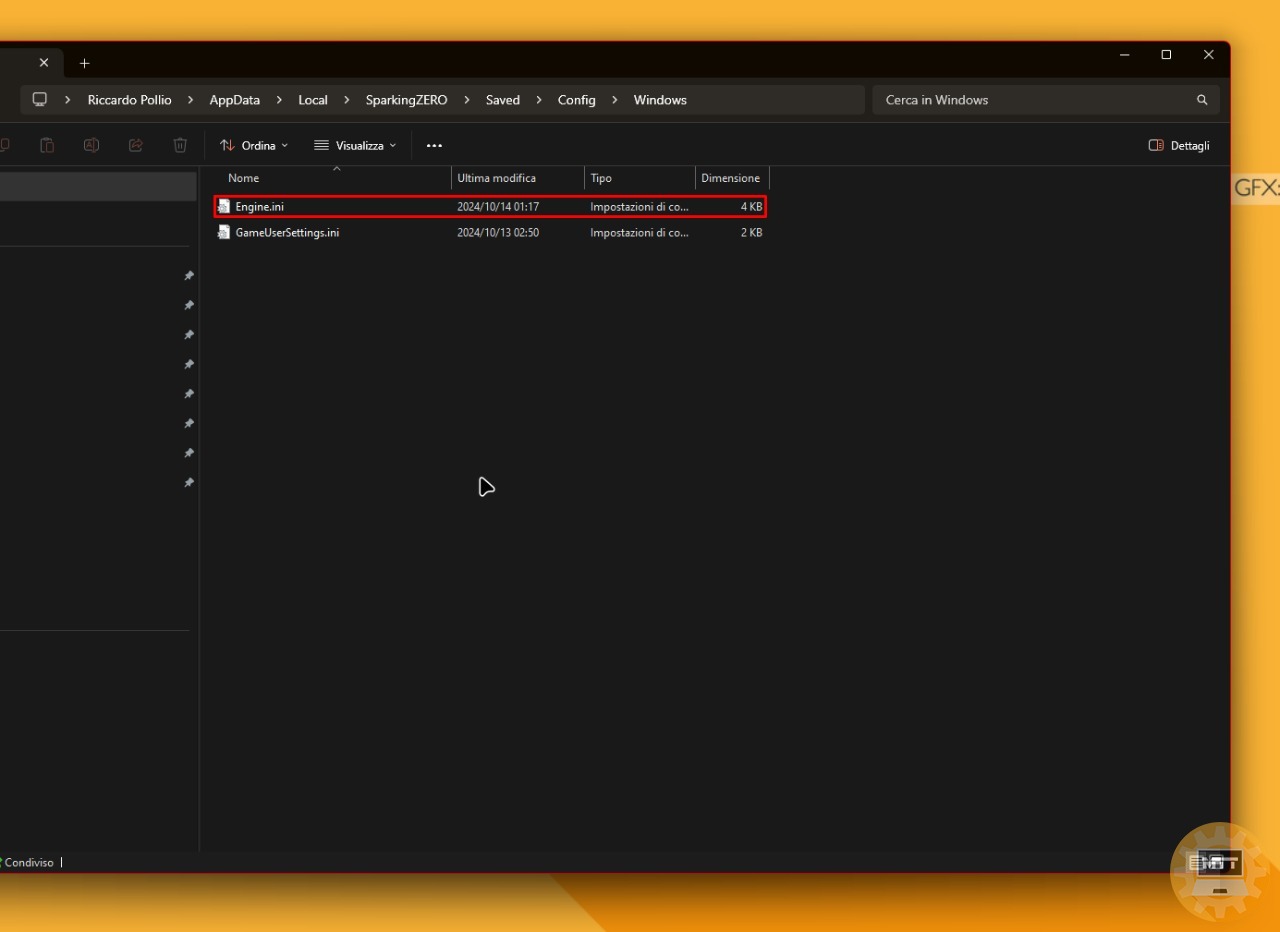Click the Rename toolbar icon

[91, 145]
